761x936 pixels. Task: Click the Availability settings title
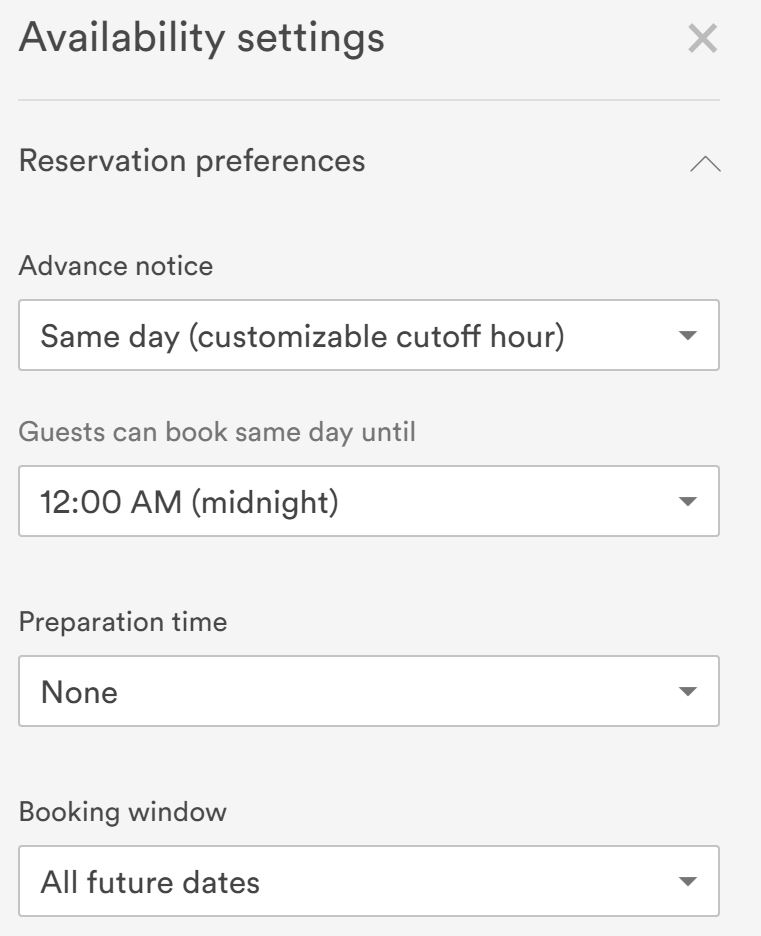click(x=201, y=38)
